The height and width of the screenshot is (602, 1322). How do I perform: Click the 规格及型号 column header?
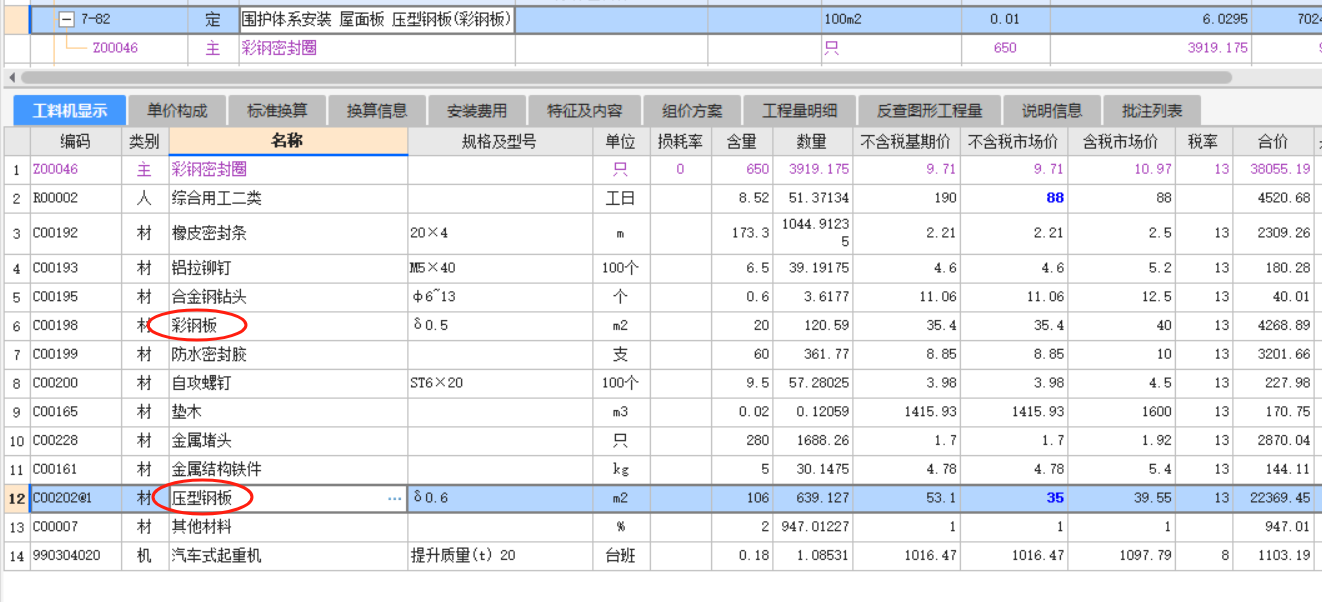499,141
